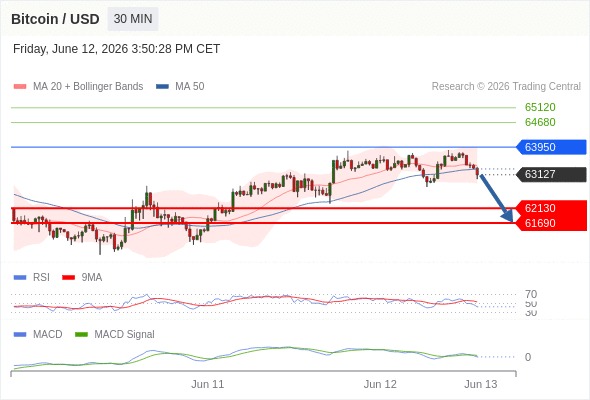Viewport: 590px width, 400px height.
Task: Click the red MA 20 + Bollinger Bands swatch
Action: tap(20, 87)
